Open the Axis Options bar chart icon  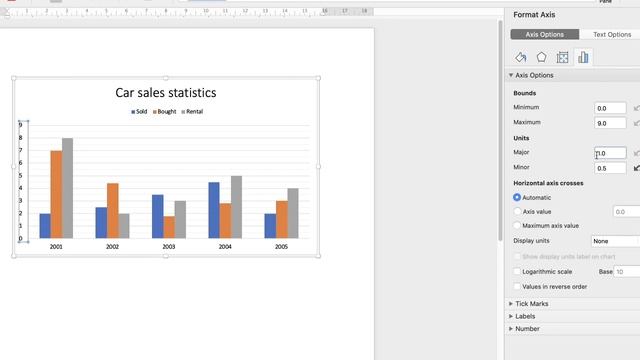(583, 57)
